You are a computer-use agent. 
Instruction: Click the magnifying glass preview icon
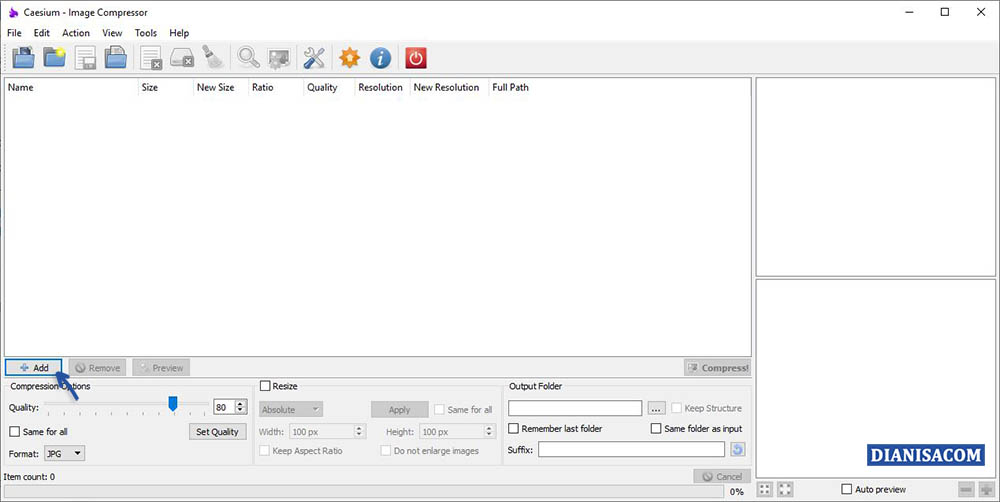click(247, 58)
